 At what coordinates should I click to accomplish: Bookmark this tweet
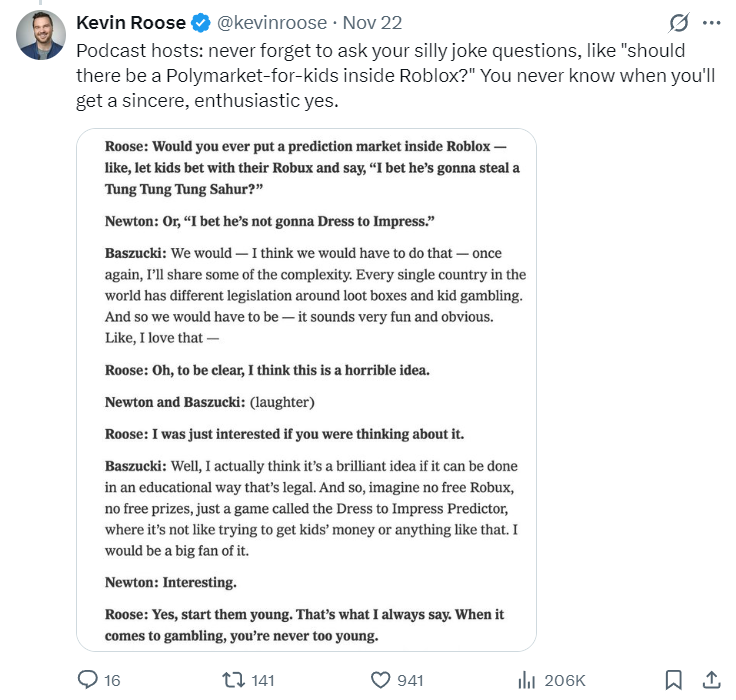(673, 680)
